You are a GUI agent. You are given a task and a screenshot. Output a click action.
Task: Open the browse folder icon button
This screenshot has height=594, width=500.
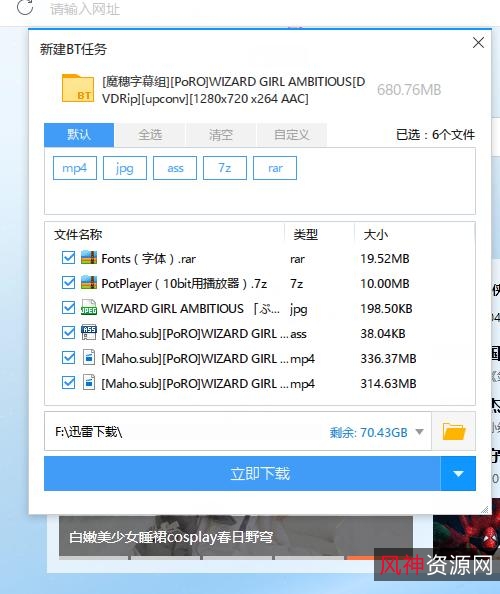[453, 431]
